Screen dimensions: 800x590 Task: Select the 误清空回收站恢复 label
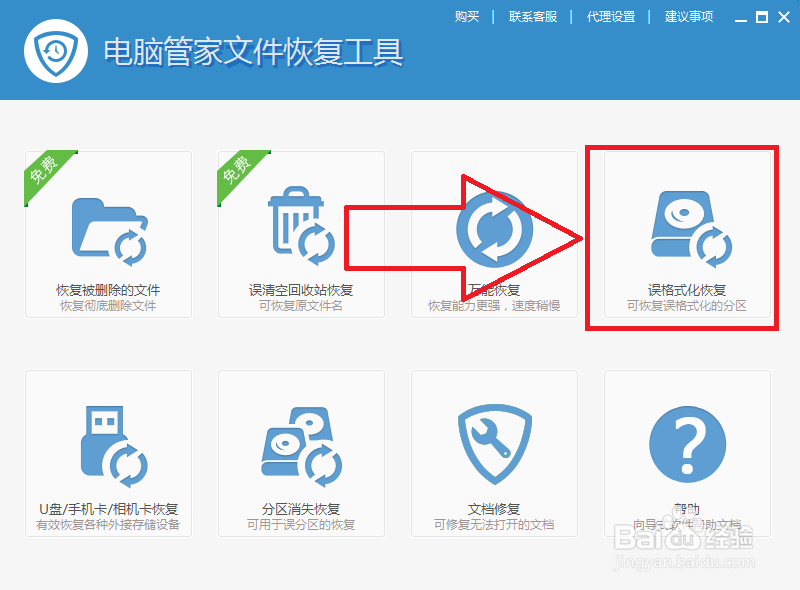pyautogui.click(x=301, y=290)
